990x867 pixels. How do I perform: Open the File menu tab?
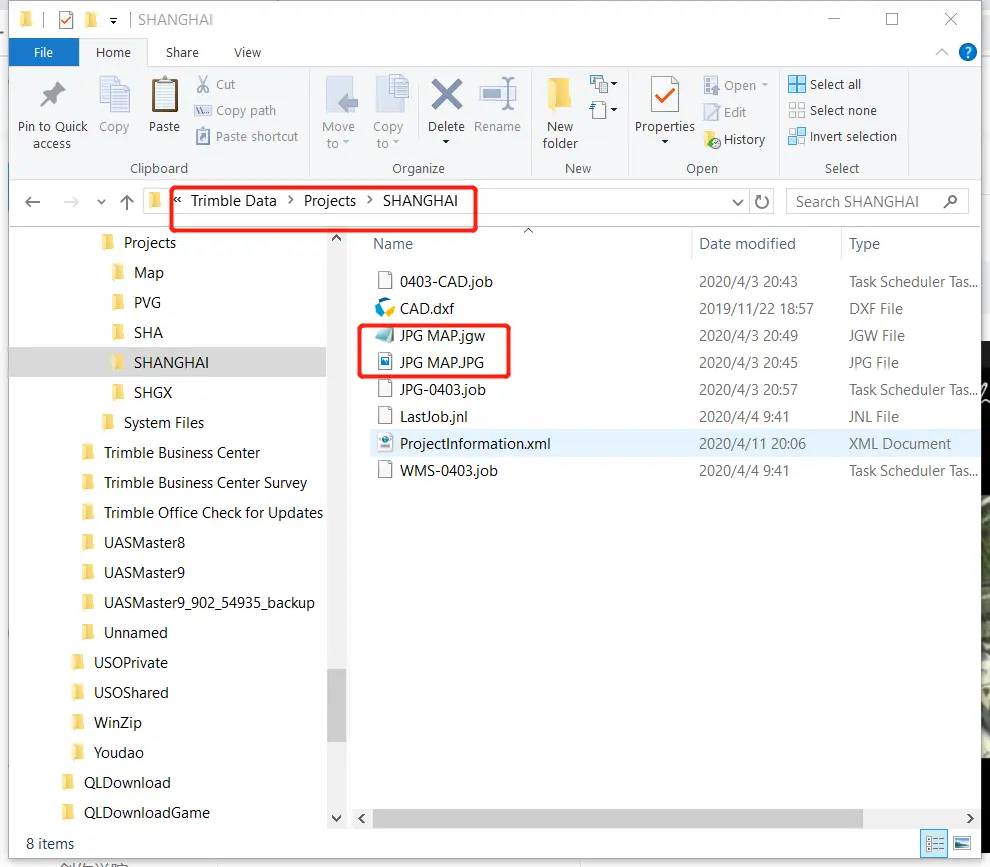tap(44, 52)
